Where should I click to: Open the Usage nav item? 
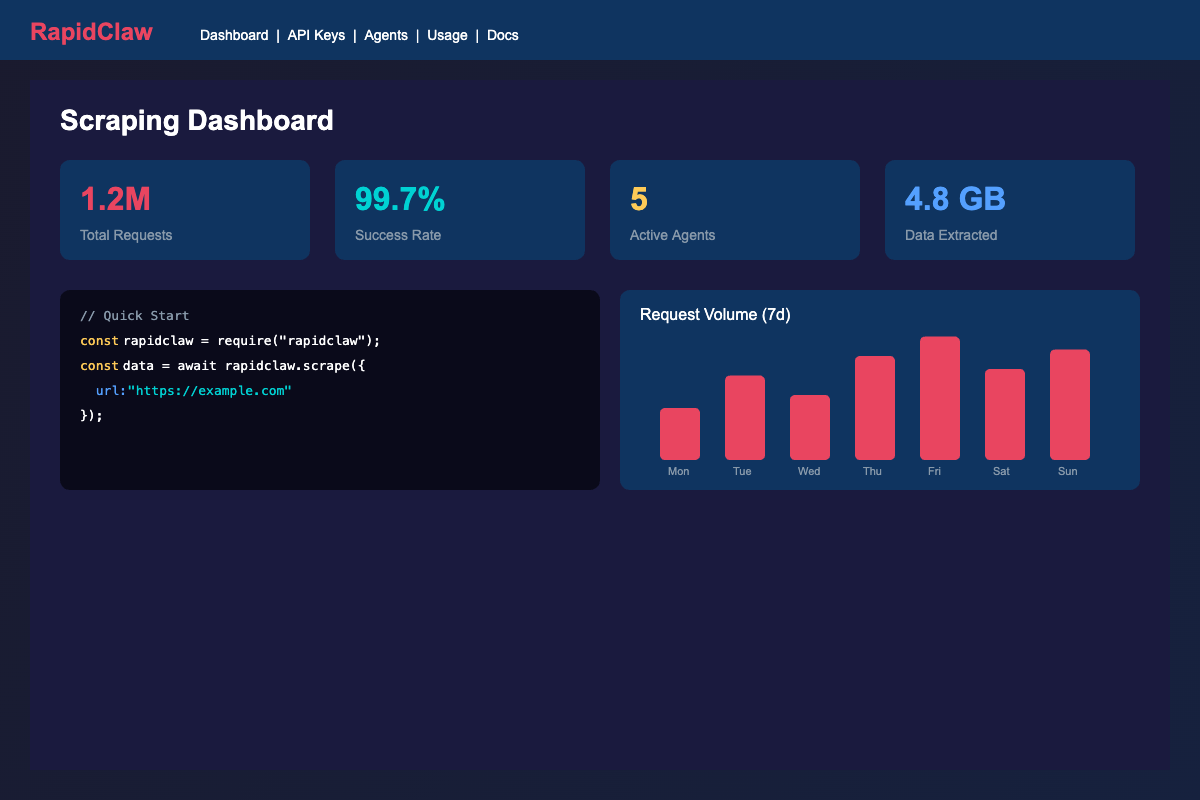point(447,35)
